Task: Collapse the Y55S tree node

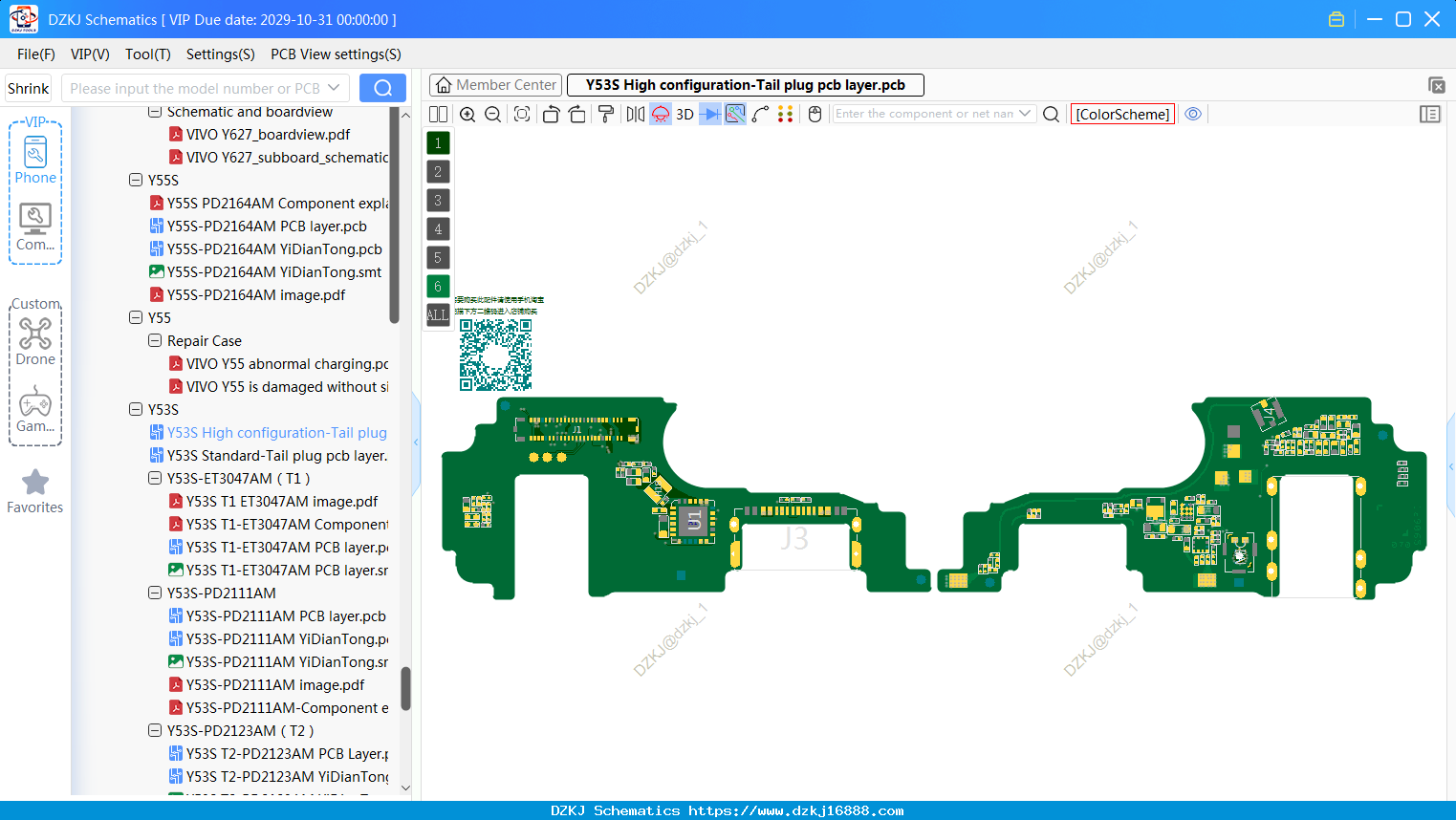Action: [136, 180]
